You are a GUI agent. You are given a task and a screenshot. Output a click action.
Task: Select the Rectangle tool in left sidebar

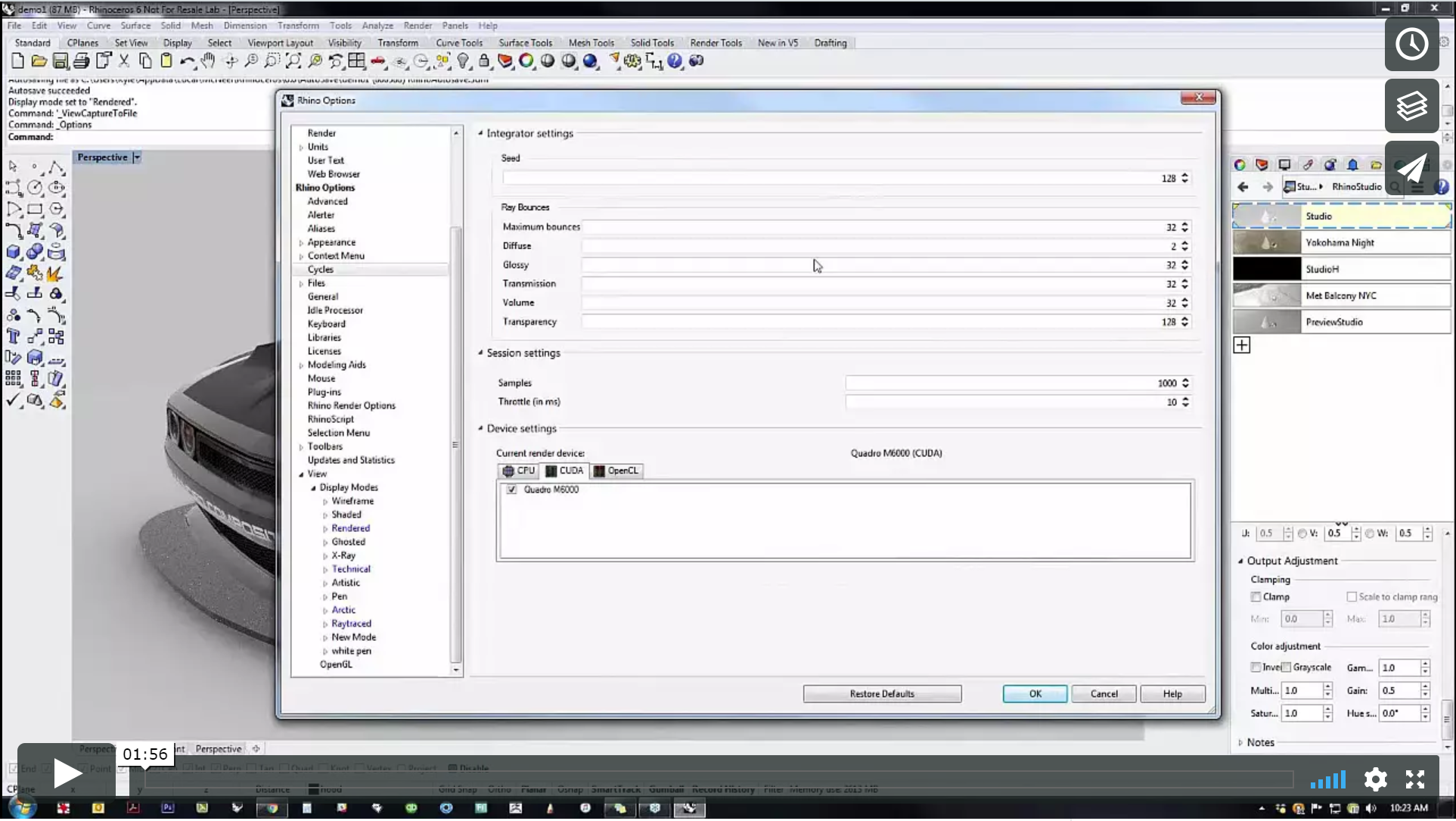35,209
